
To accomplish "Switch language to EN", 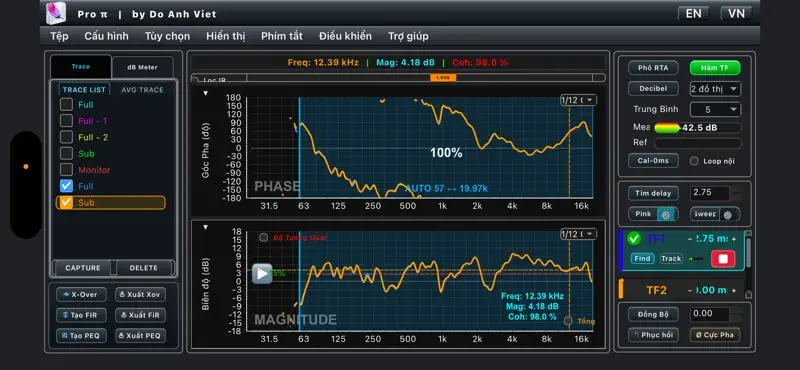I will click(693, 14).
